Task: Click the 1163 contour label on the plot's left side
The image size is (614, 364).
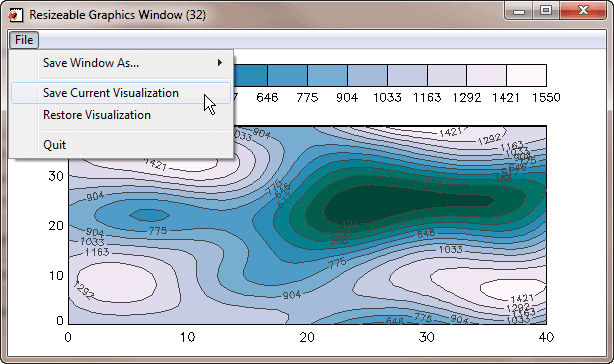Action: point(97,252)
